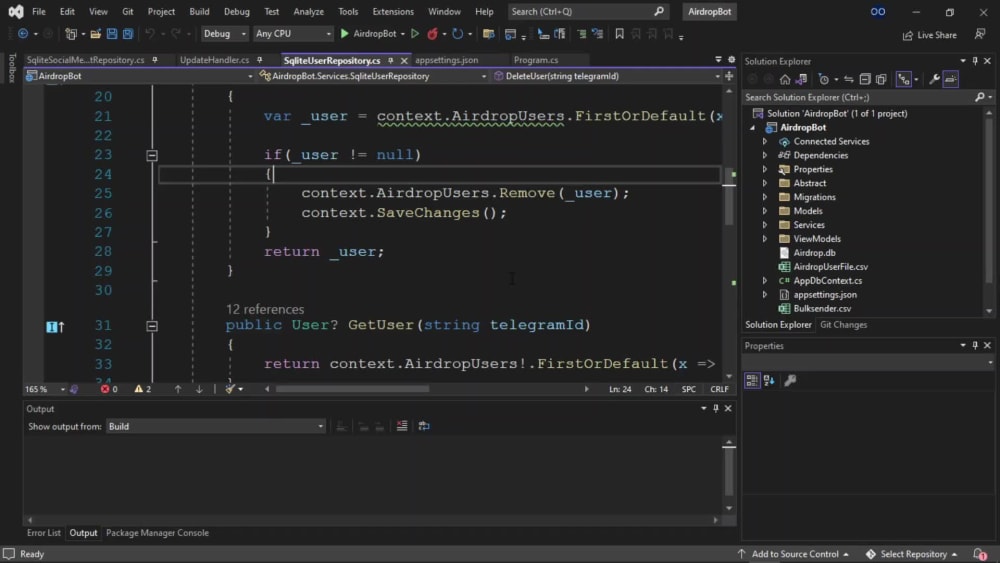Click the interface implementation glyph at line 31
Viewport: 1000px width, 563px height.
(55, 327)
